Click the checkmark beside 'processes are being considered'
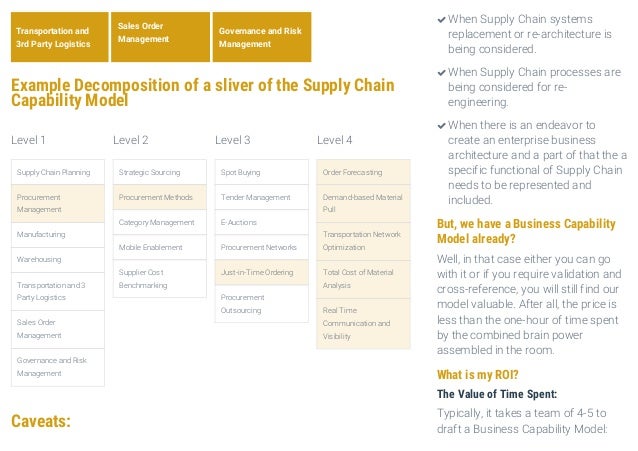 (x=441, y=72)
